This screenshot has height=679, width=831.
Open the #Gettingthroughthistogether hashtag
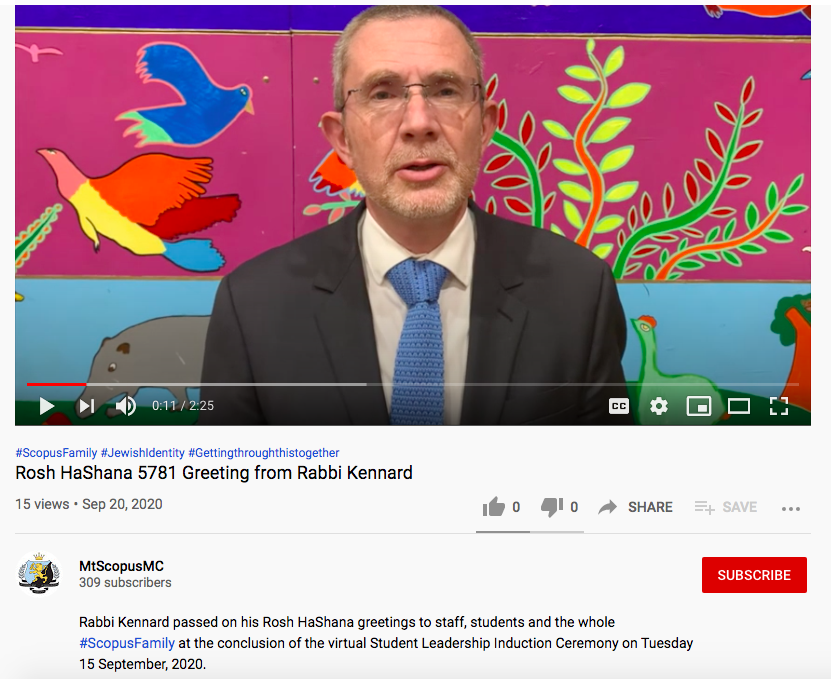pyautogui.click(x=263, y=453)
